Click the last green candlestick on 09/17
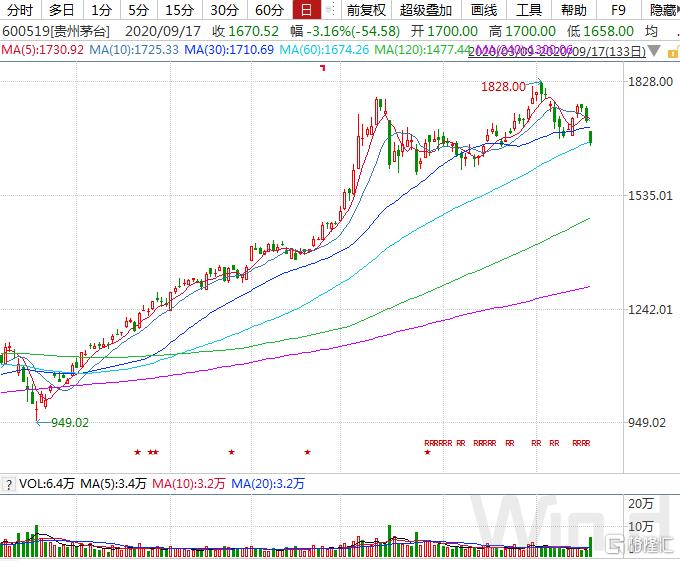680x561 pixels. point(591,137)
